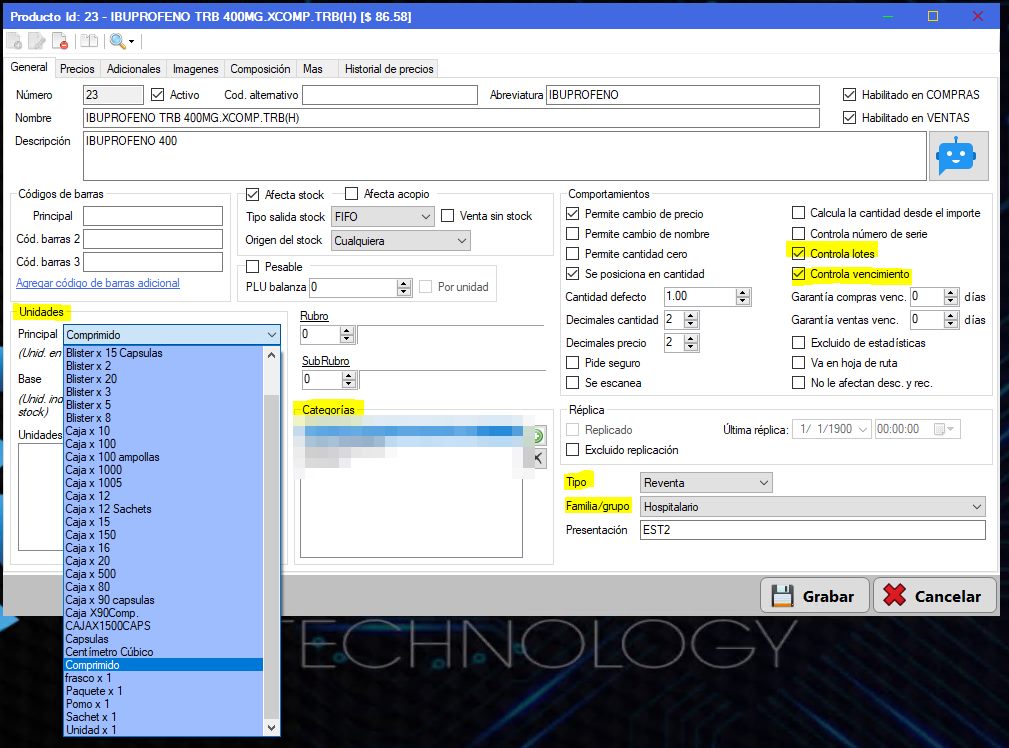Open Última réplica date dropdown
The image size is (1009, 748).
point(862,429)
